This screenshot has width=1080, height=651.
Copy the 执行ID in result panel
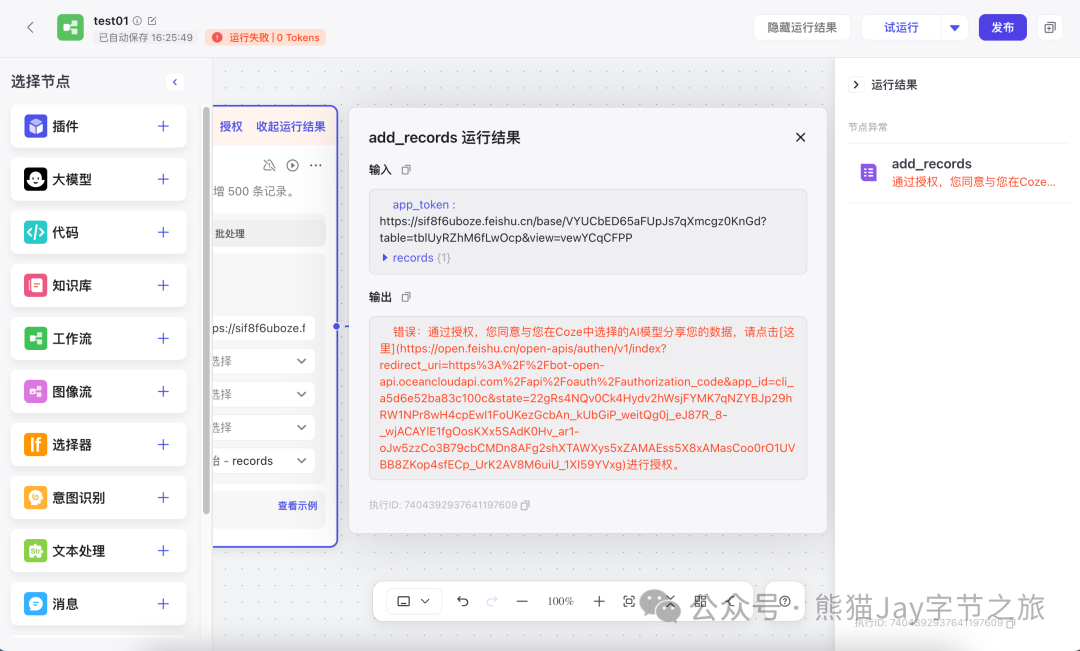(526, 505)
